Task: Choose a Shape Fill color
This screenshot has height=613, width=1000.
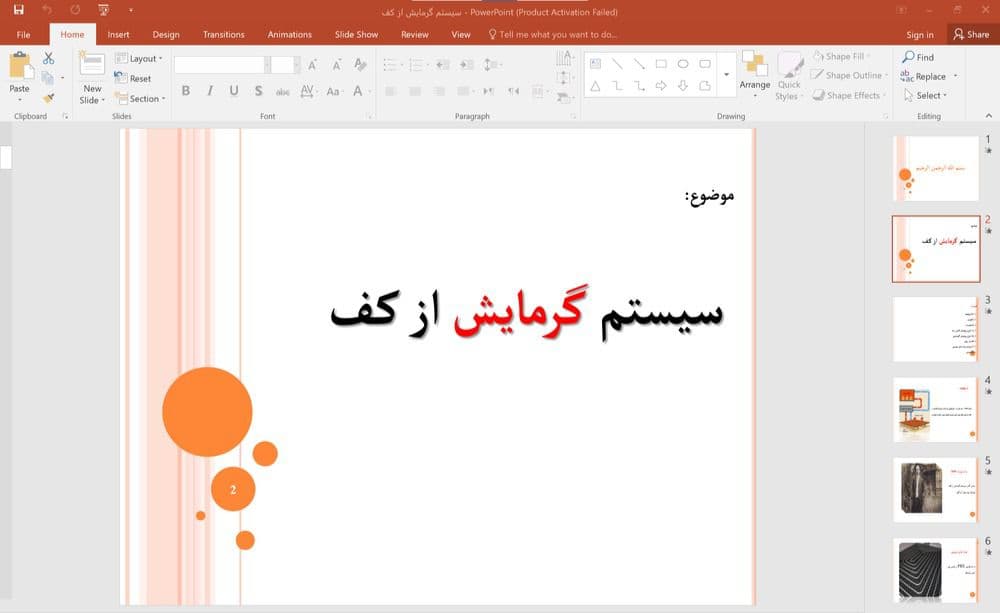Action: (842, 57)
